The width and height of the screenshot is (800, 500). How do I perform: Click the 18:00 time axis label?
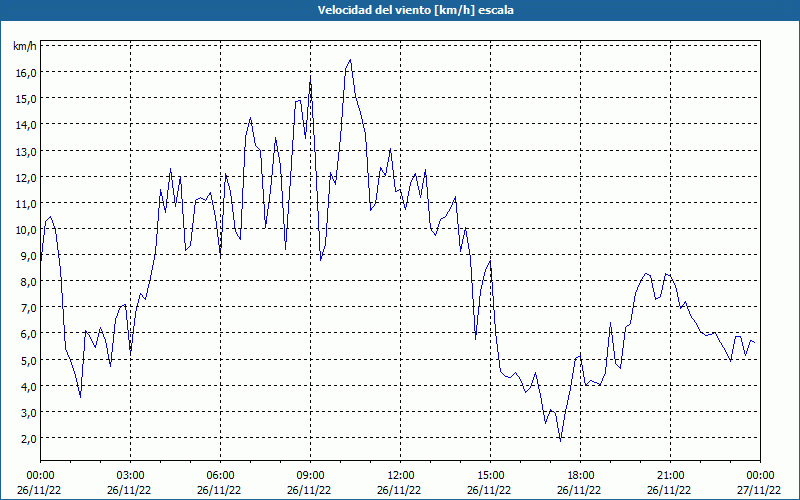pos(581,476)
